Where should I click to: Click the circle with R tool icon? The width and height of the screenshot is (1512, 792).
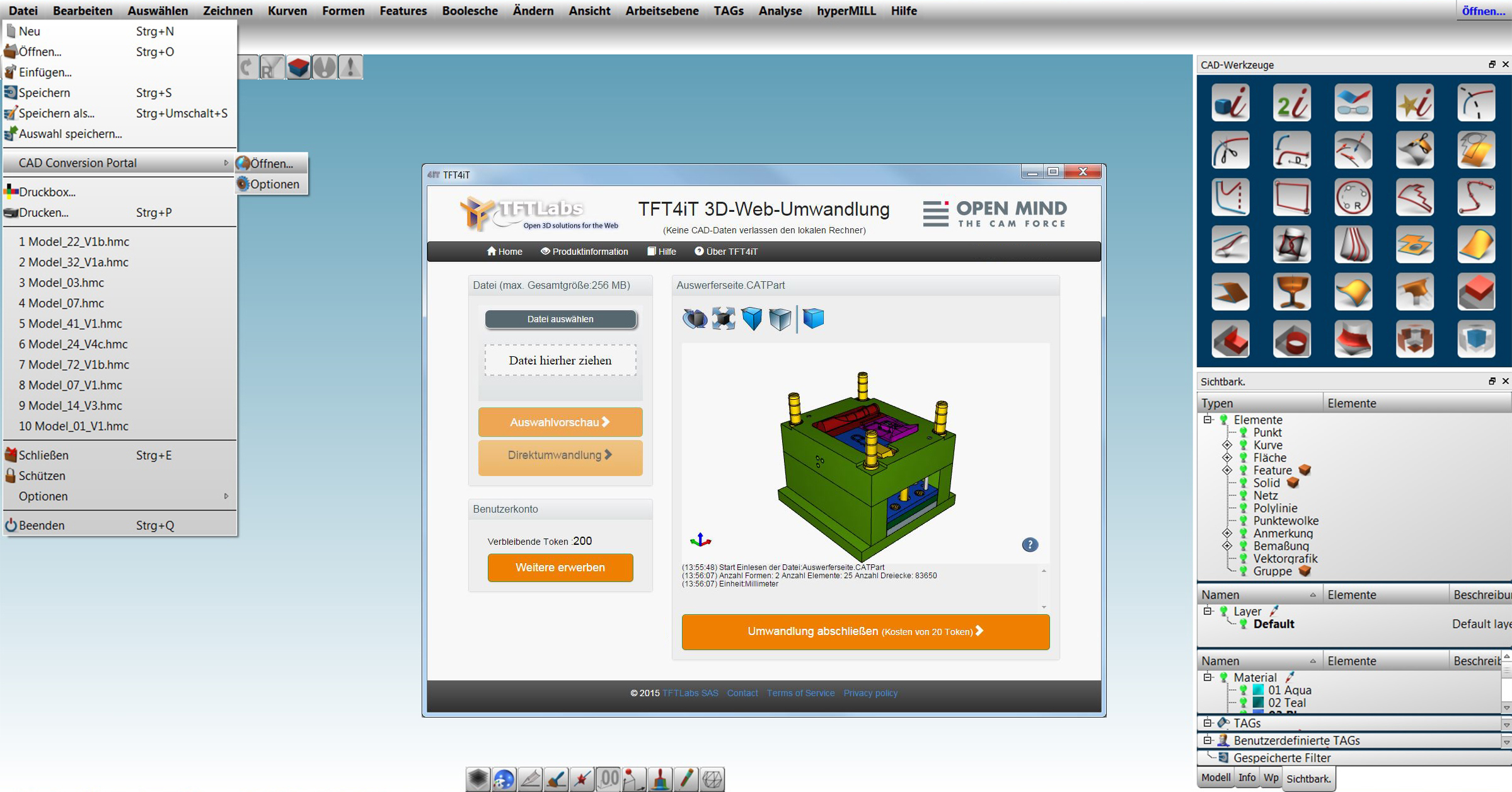click(x=1353, y=197)
